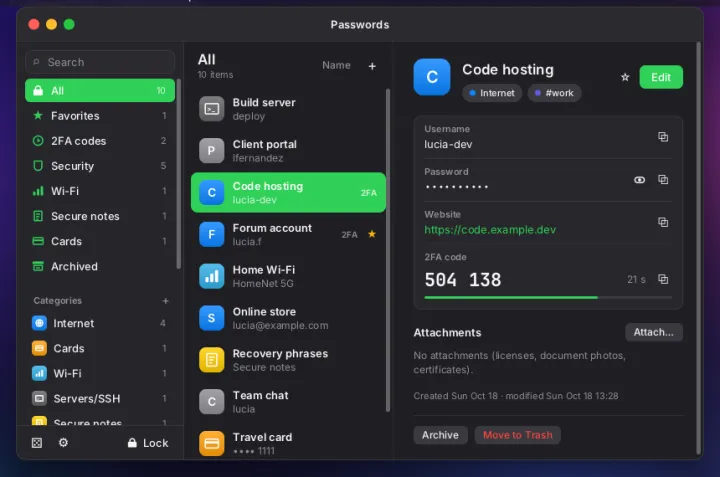
Task: Click the 21 s countdown timer
Action: (x=636, y=279)
